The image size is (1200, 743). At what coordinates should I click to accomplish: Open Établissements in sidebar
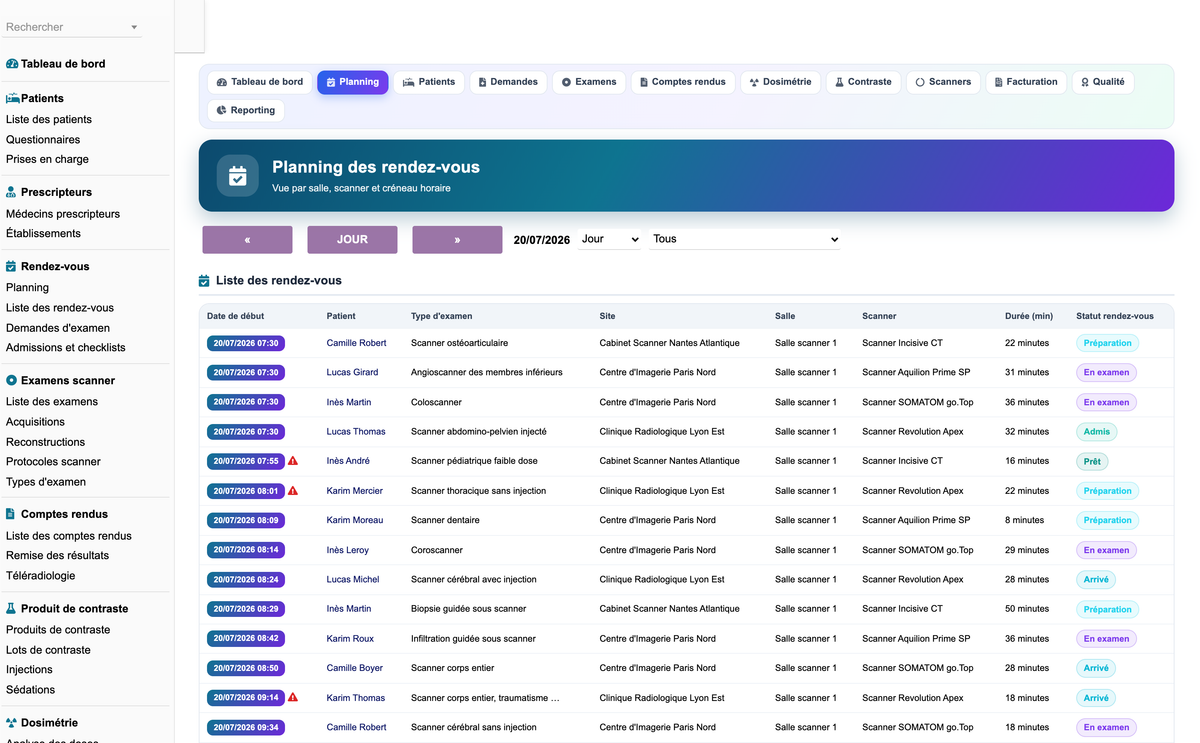43,233
